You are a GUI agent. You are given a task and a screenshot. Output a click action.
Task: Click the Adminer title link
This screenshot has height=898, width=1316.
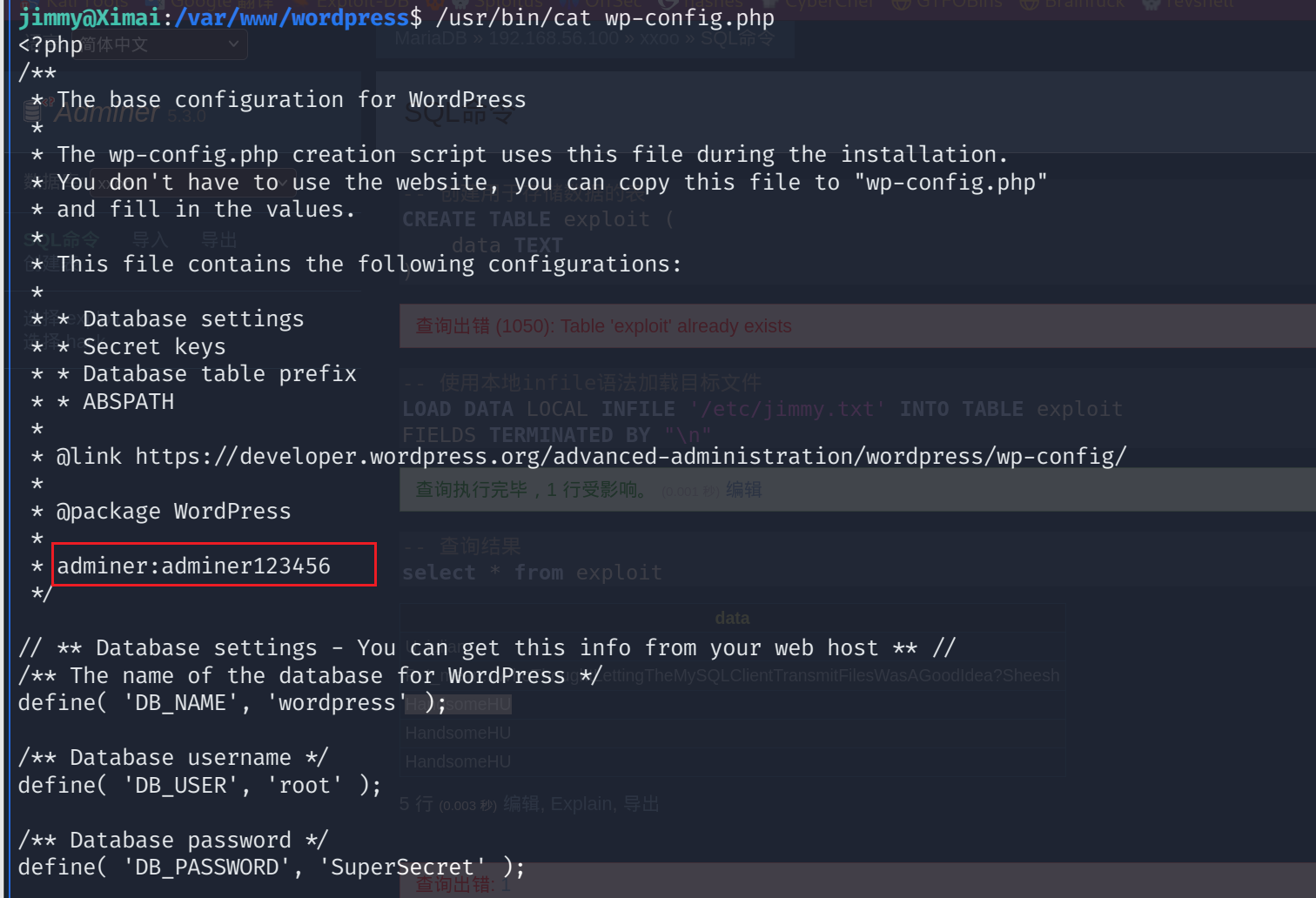[x=107, y=113]
